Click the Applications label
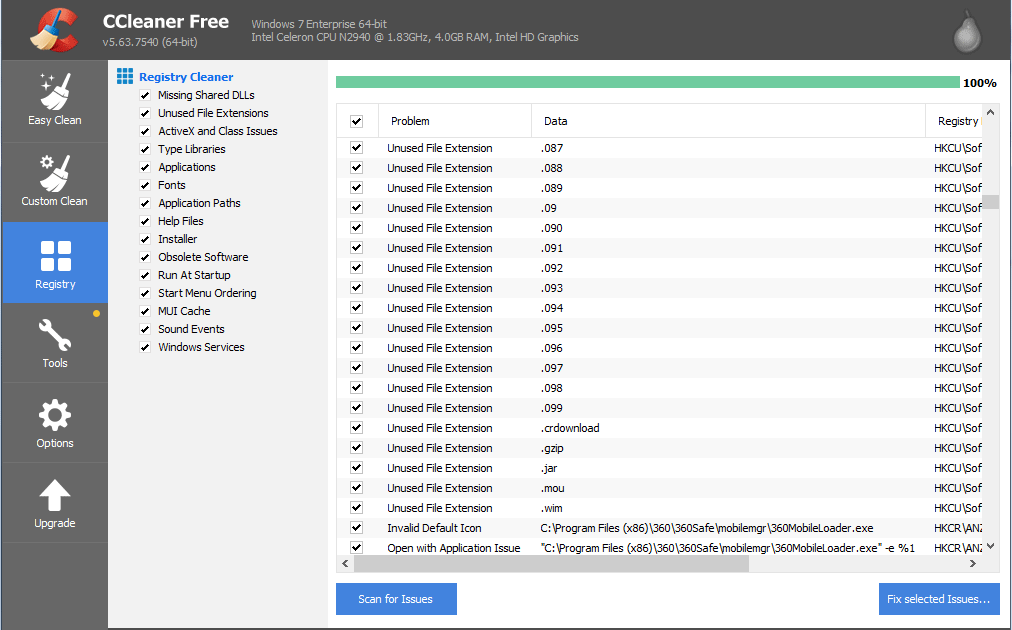The height and width of the screenshot is (630, 1012). tap(187, 167)
